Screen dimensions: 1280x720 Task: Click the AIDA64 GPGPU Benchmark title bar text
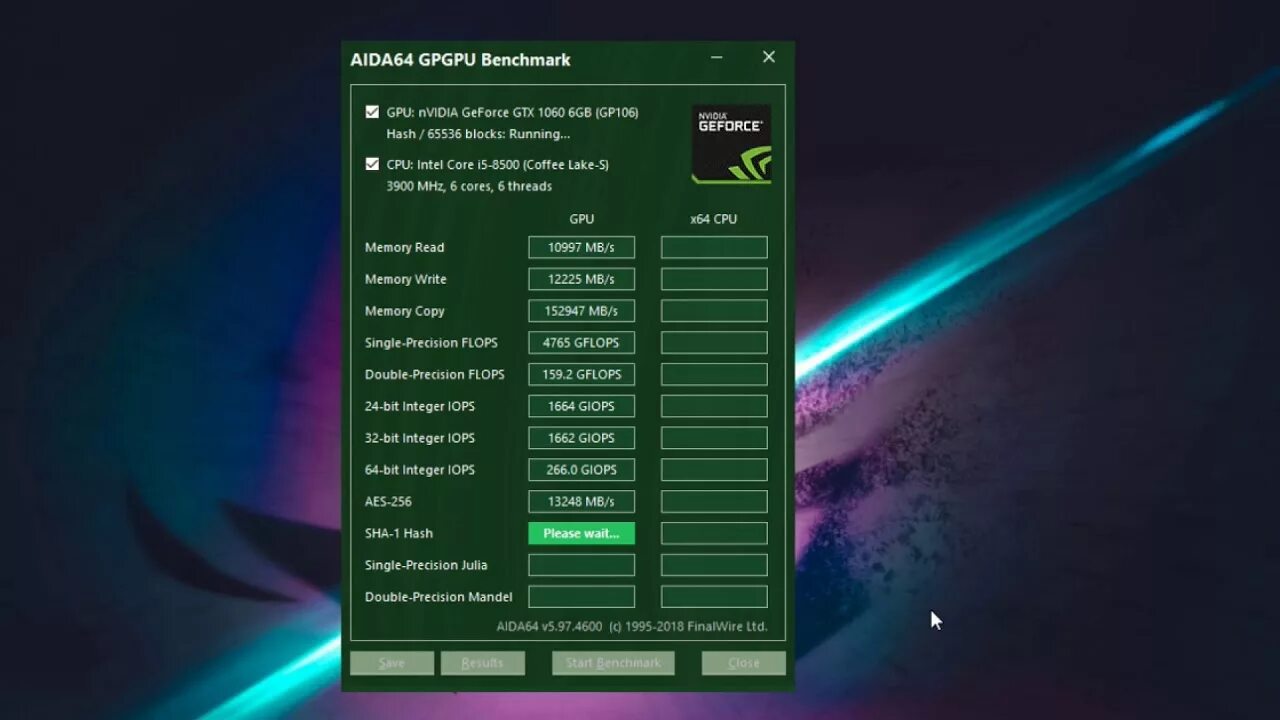[460, 59]
